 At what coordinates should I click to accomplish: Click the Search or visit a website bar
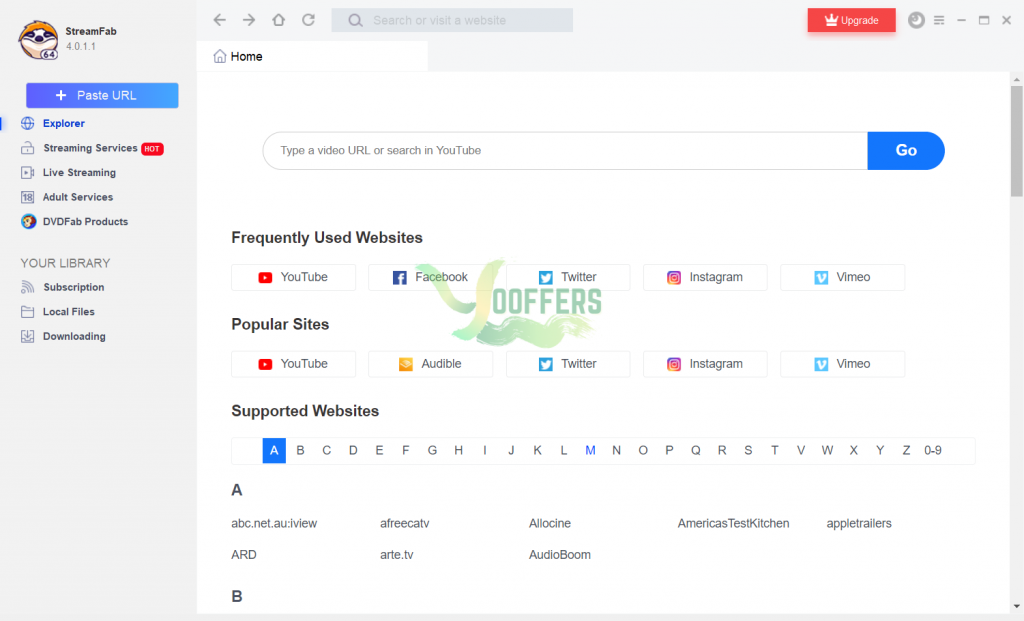click(x=452, y=20)
